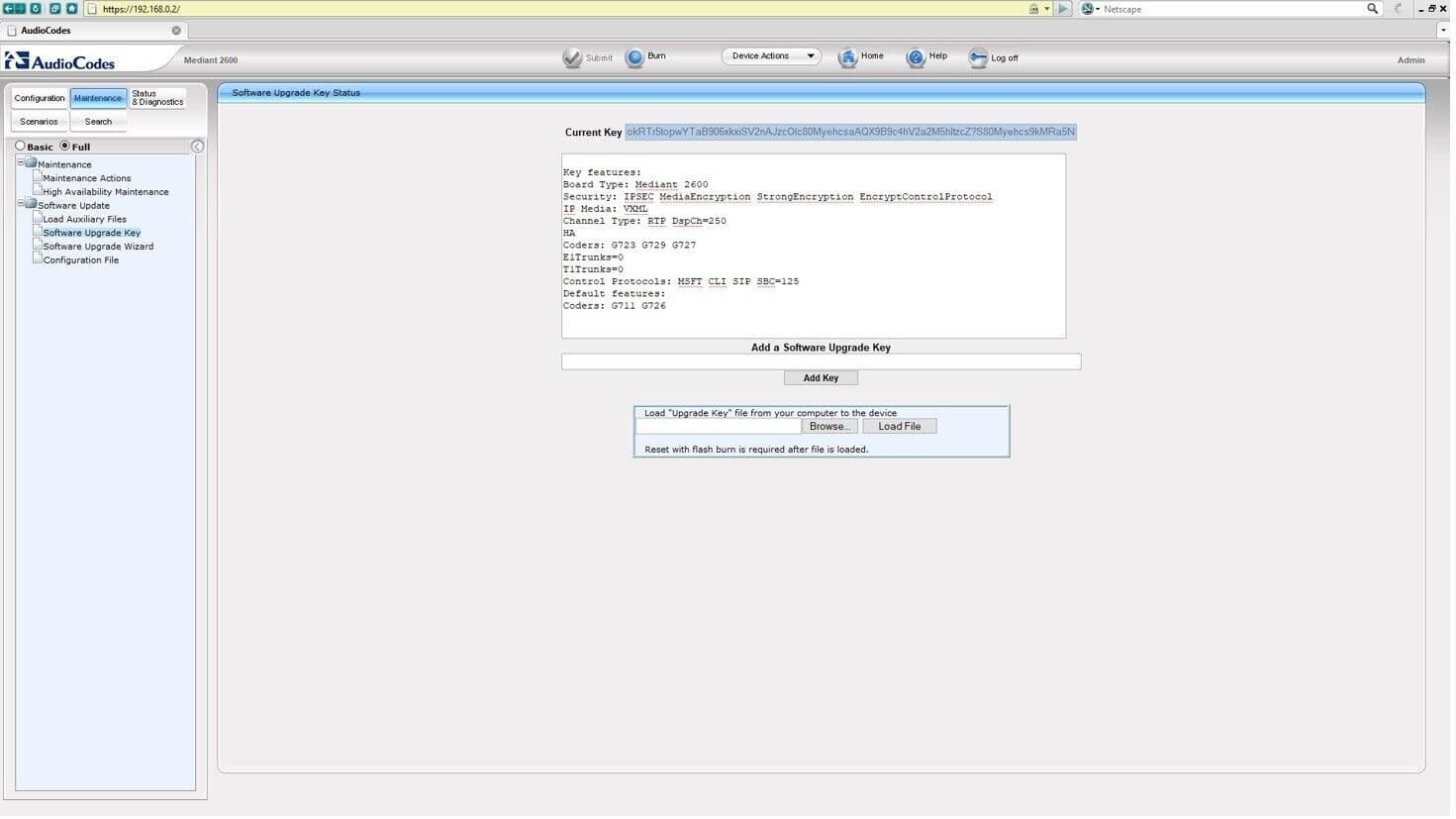Select the Basic radio button

20,146
